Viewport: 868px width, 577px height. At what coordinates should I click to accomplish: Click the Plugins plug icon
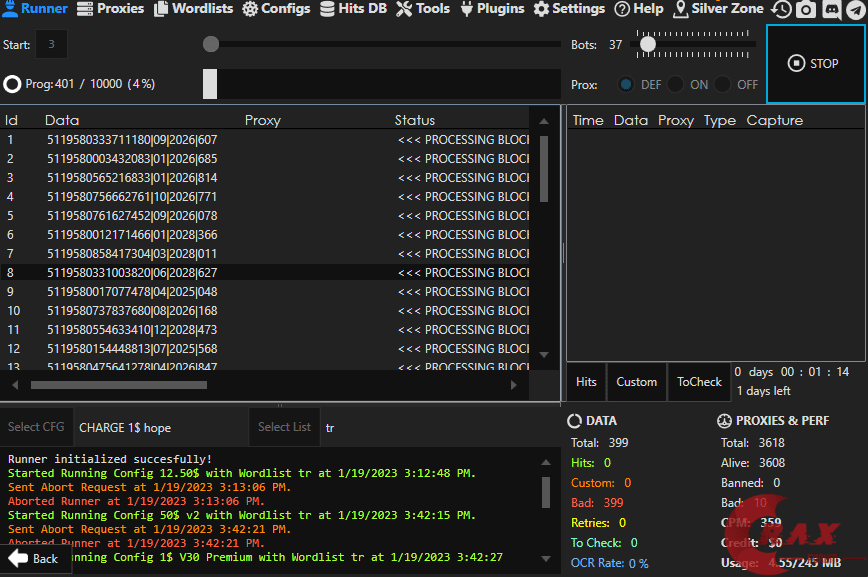point(467,9)
